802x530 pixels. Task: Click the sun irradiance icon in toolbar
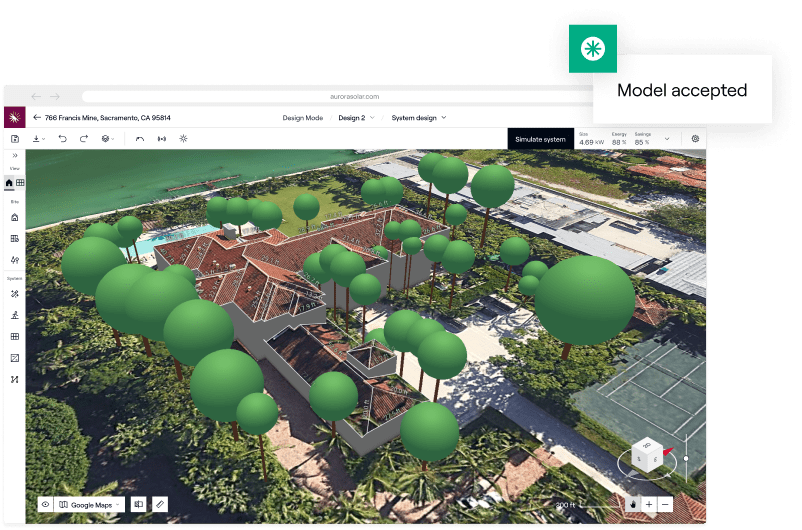(x=183, y=139)
